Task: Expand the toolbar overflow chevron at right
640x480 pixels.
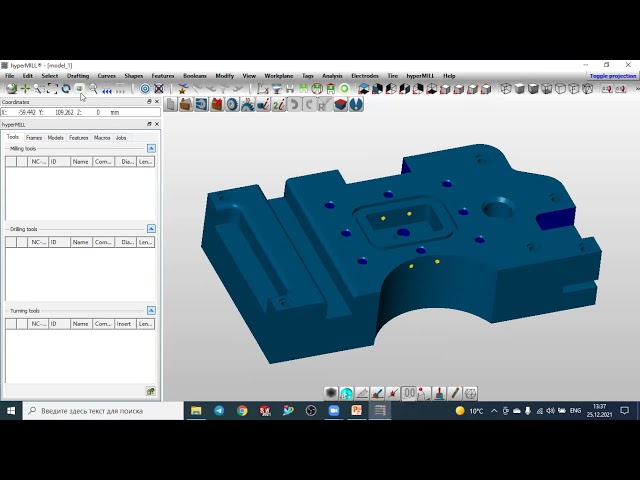Action: pyautogui.click(x=637, y=89)
